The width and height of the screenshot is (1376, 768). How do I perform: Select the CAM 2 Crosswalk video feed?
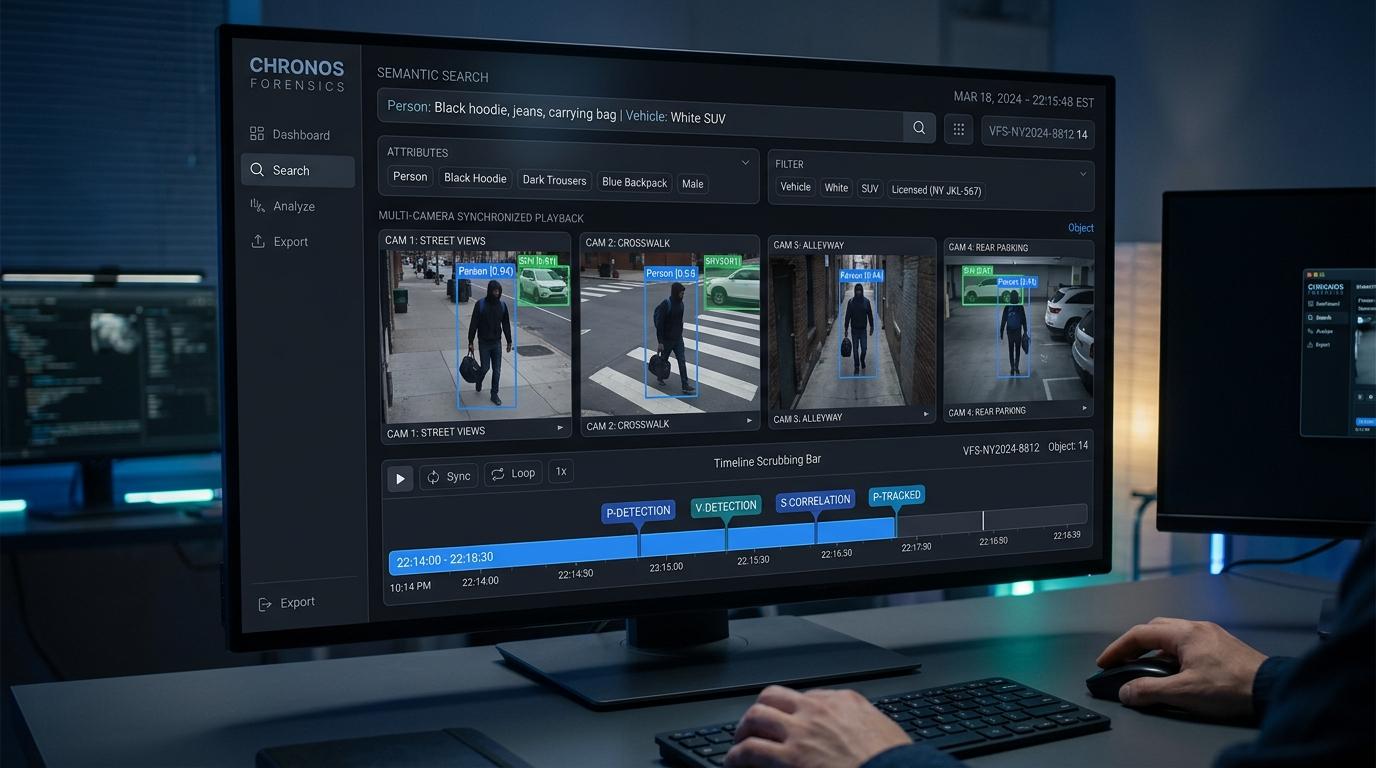click(x=670, y=335)
